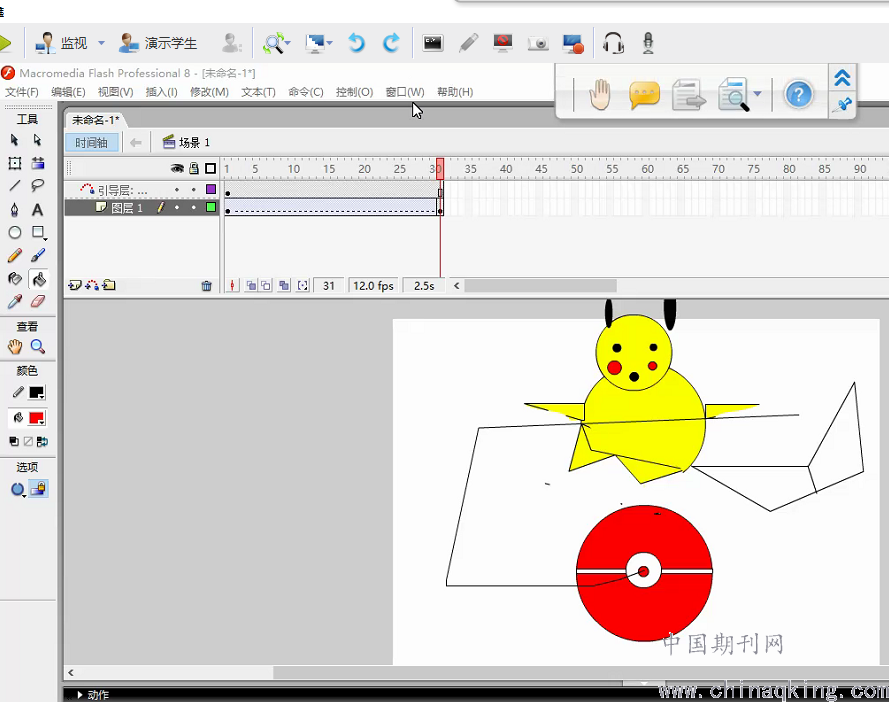Select the arrow Selection tool
The width and height of the screenshot is (889, 702).
[14, 140]
